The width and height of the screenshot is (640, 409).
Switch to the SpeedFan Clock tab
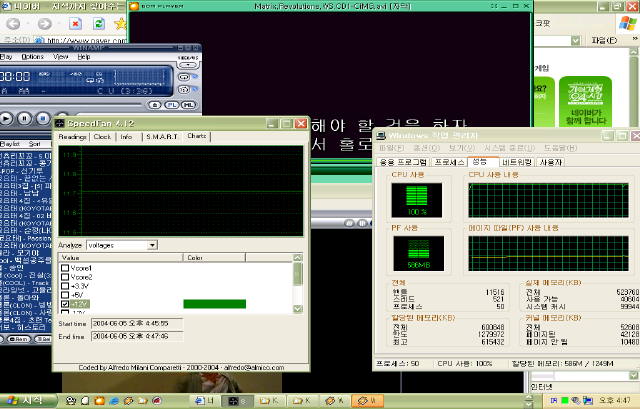(x=102, y=137)
